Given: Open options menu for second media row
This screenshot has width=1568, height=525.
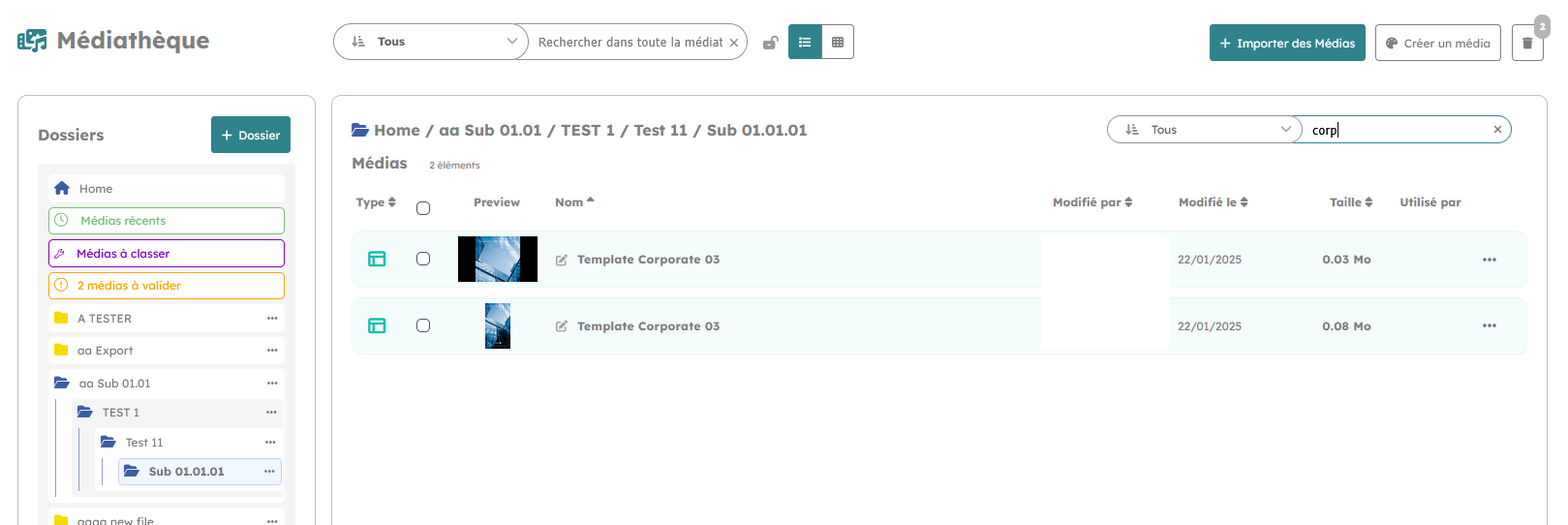Looking at the screenshot, I should click(1489, 326).
